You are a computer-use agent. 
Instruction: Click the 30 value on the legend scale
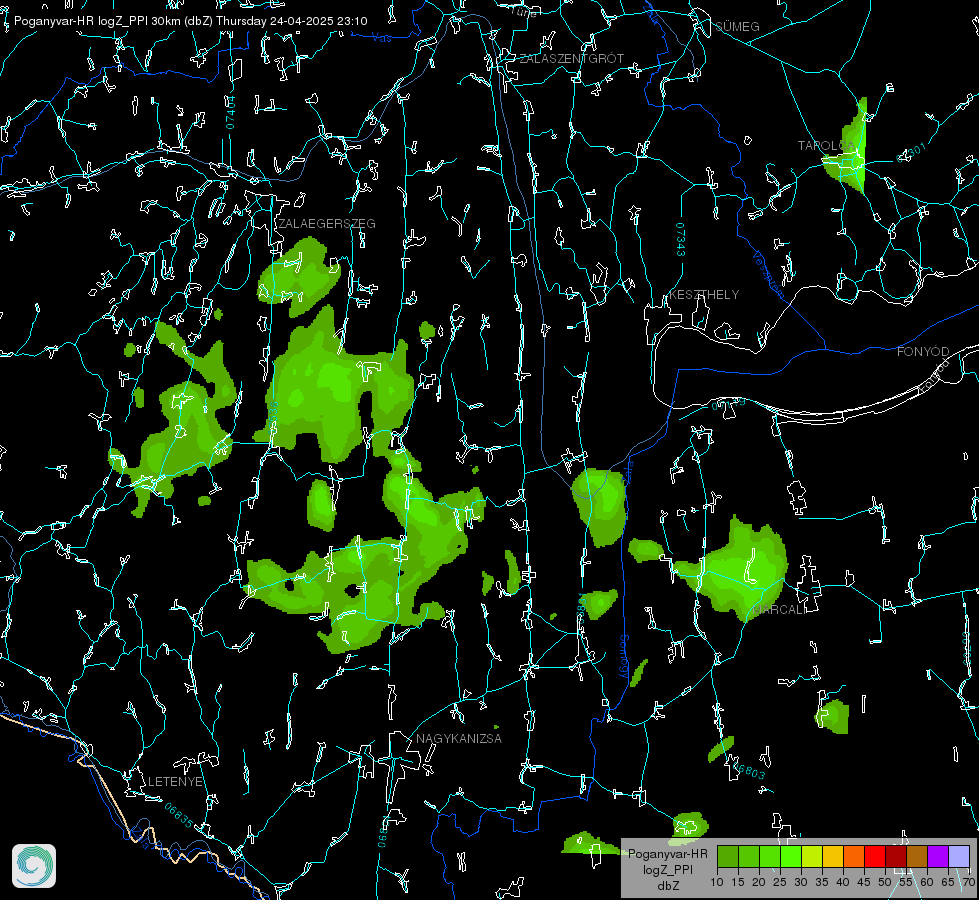click(x=801, y=882)
